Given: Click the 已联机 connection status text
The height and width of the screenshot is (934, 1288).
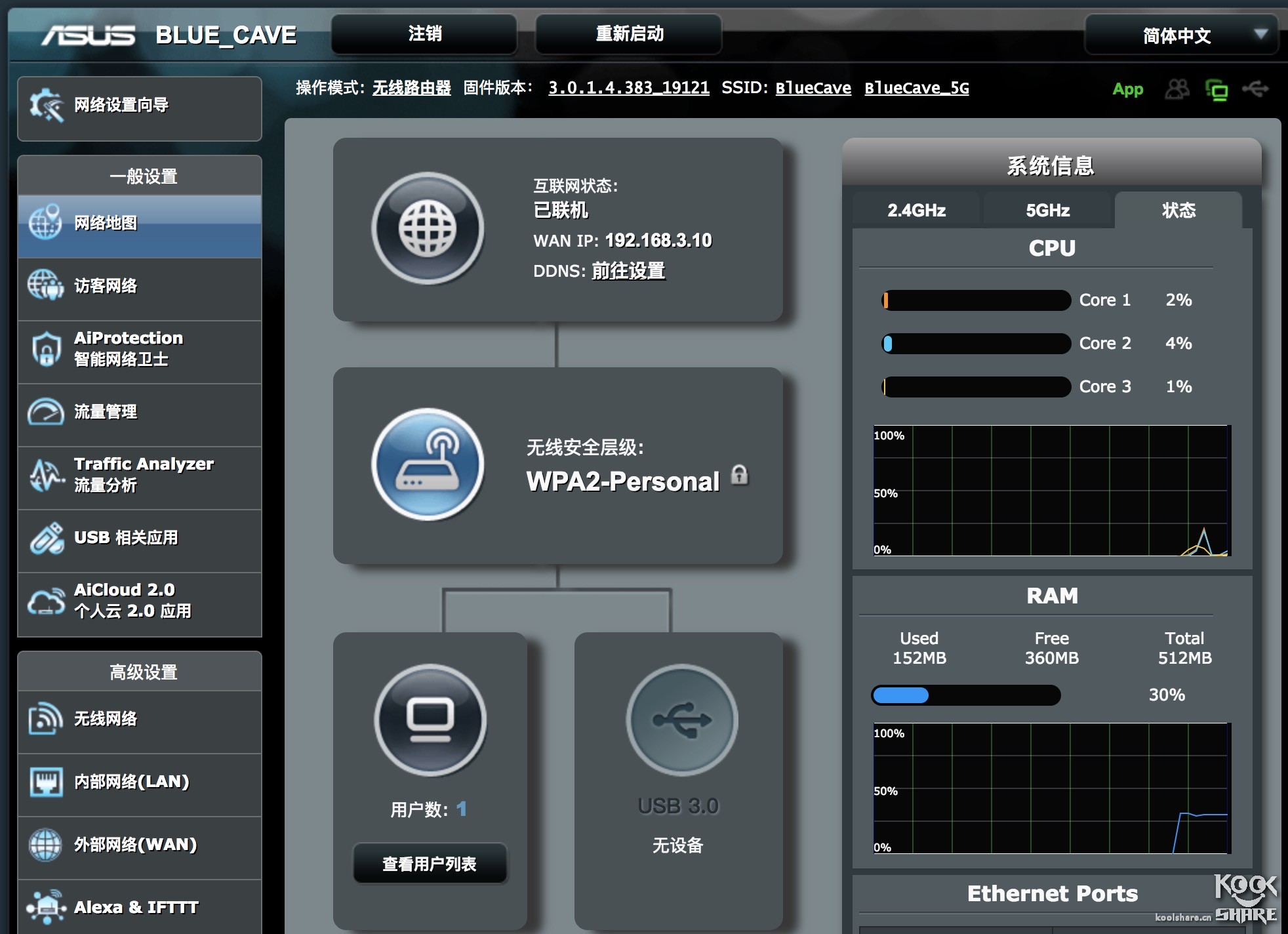Looking at the screenshot, I should click(x=561, y=211).
